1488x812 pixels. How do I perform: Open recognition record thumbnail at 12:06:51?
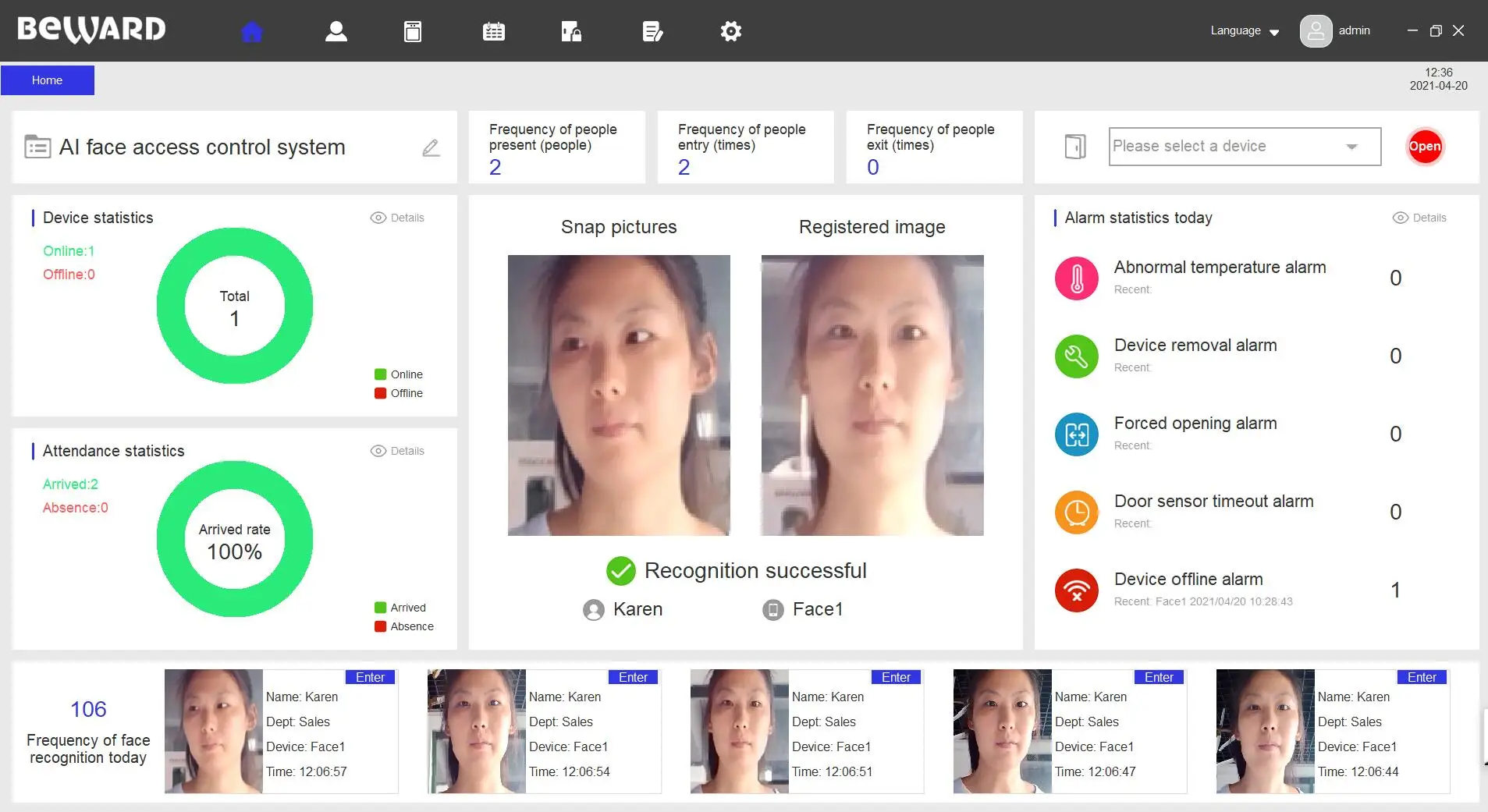(740, 731)
